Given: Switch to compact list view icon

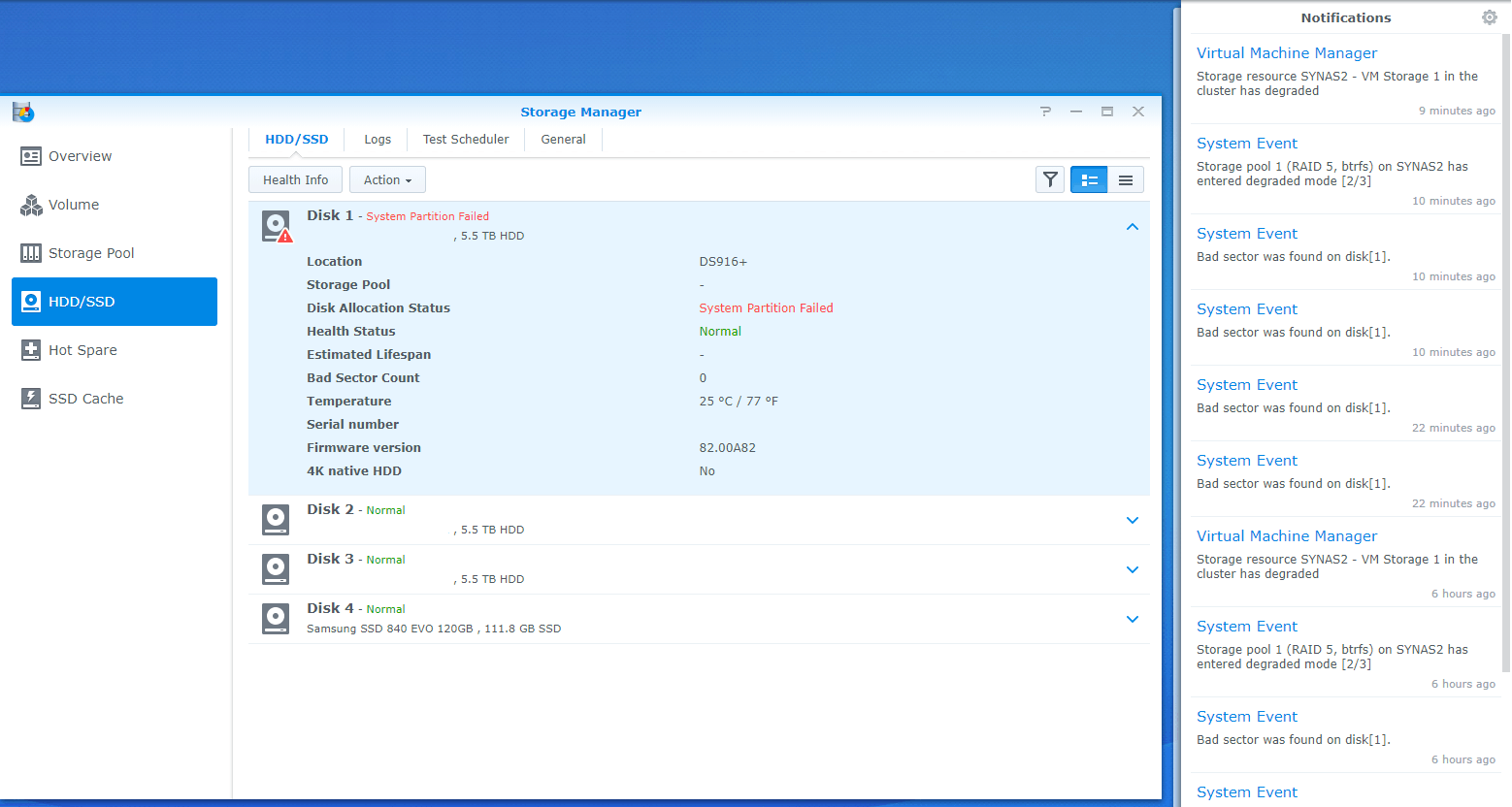Looking at the screenshot, I should click(1126, 179).
